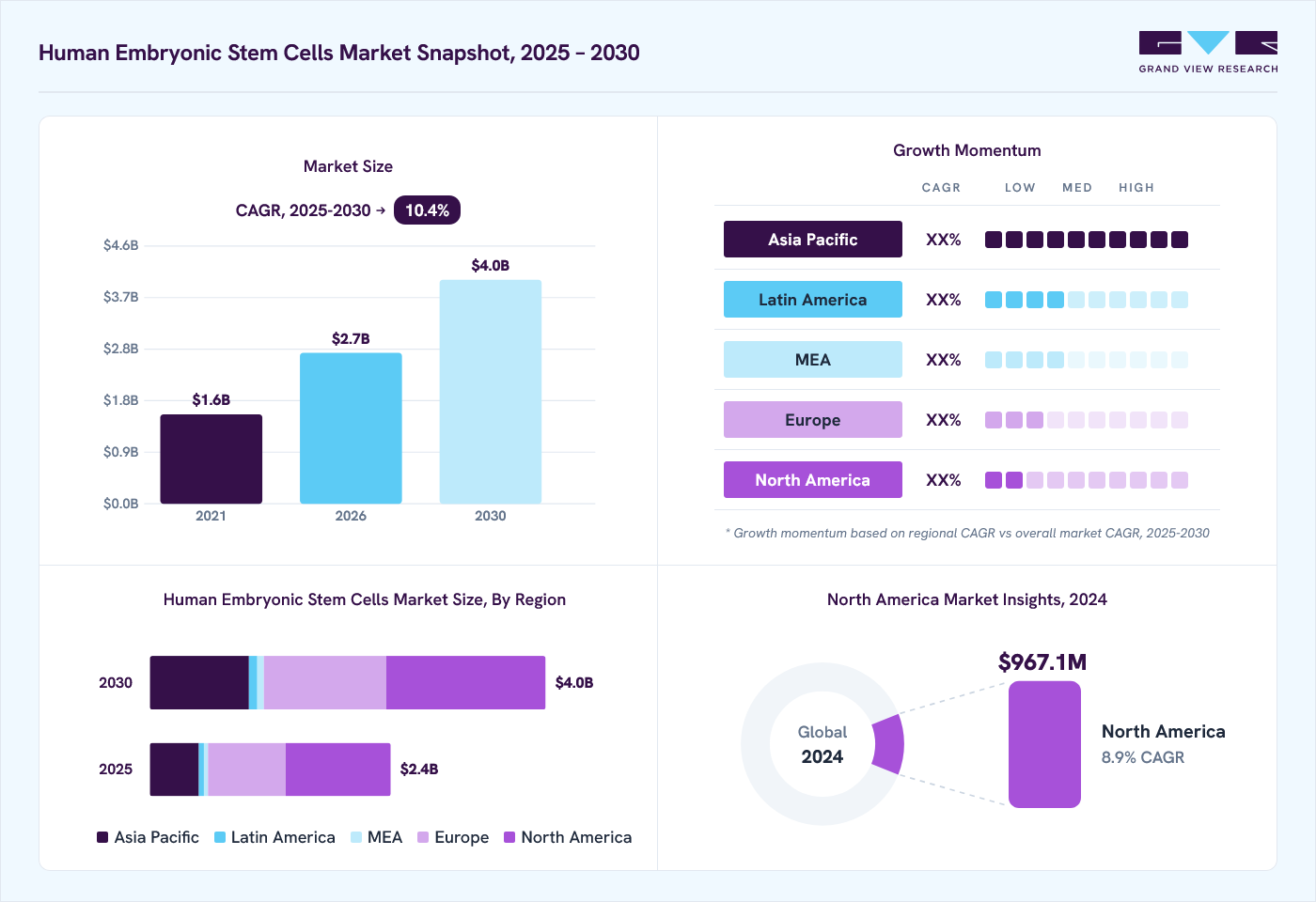1316x902 pixels.
Task: Click the Asia Pacific segment of 2030 stacked bar
Action: click(199, 683)
